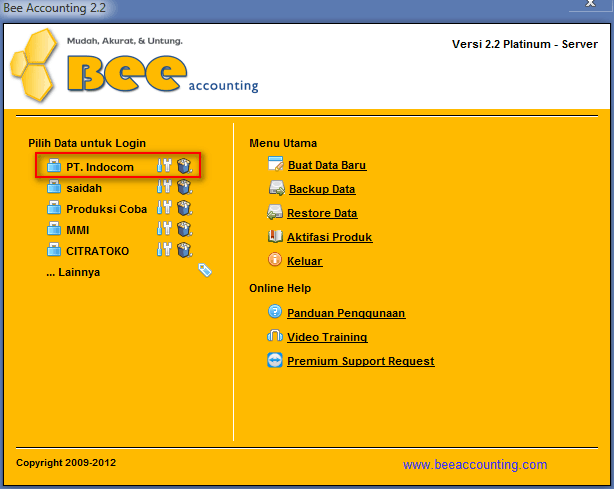Click trash bin icon in saidah row
The height and width of the screenshot is (489, 614).
[184, 187]
